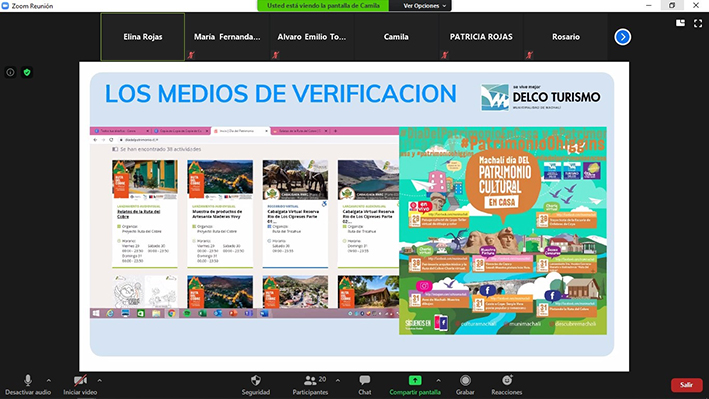Open the Participantes panel

310,385
